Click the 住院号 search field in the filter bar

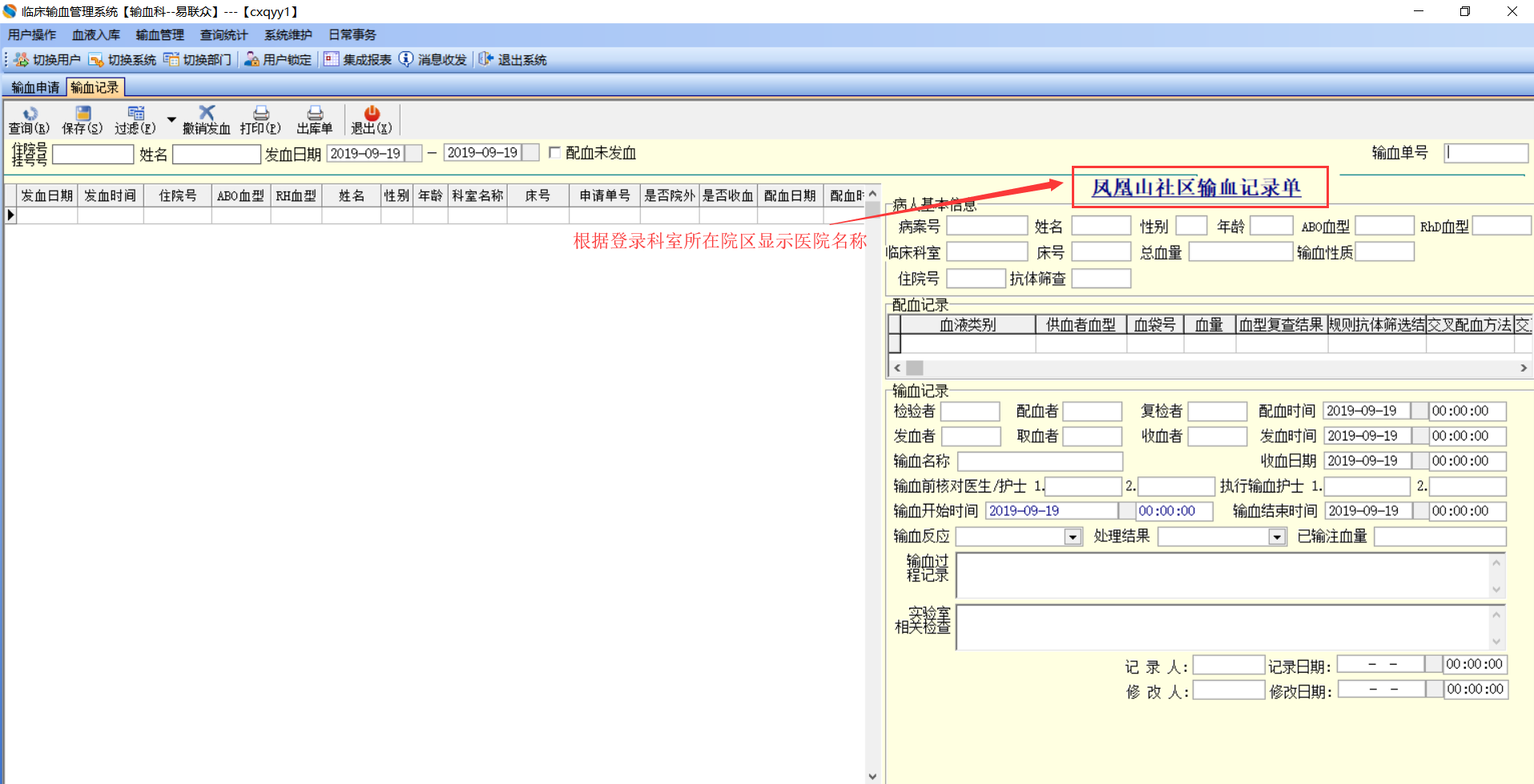93,154
